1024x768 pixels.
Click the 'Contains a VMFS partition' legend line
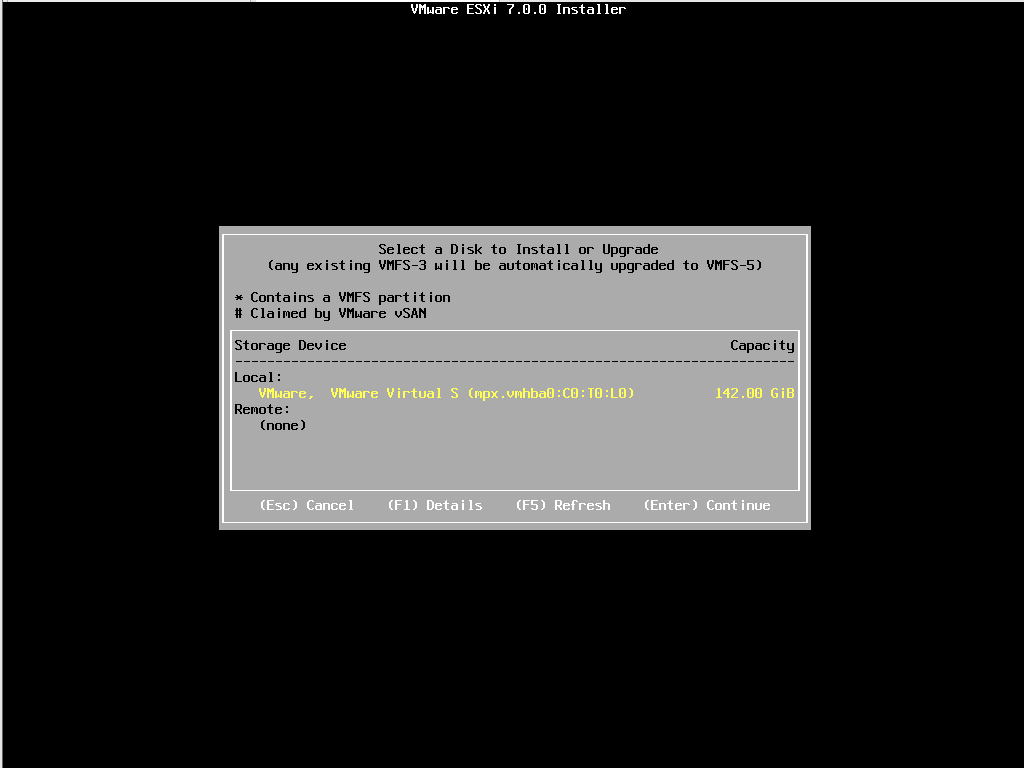click(342, 298)
